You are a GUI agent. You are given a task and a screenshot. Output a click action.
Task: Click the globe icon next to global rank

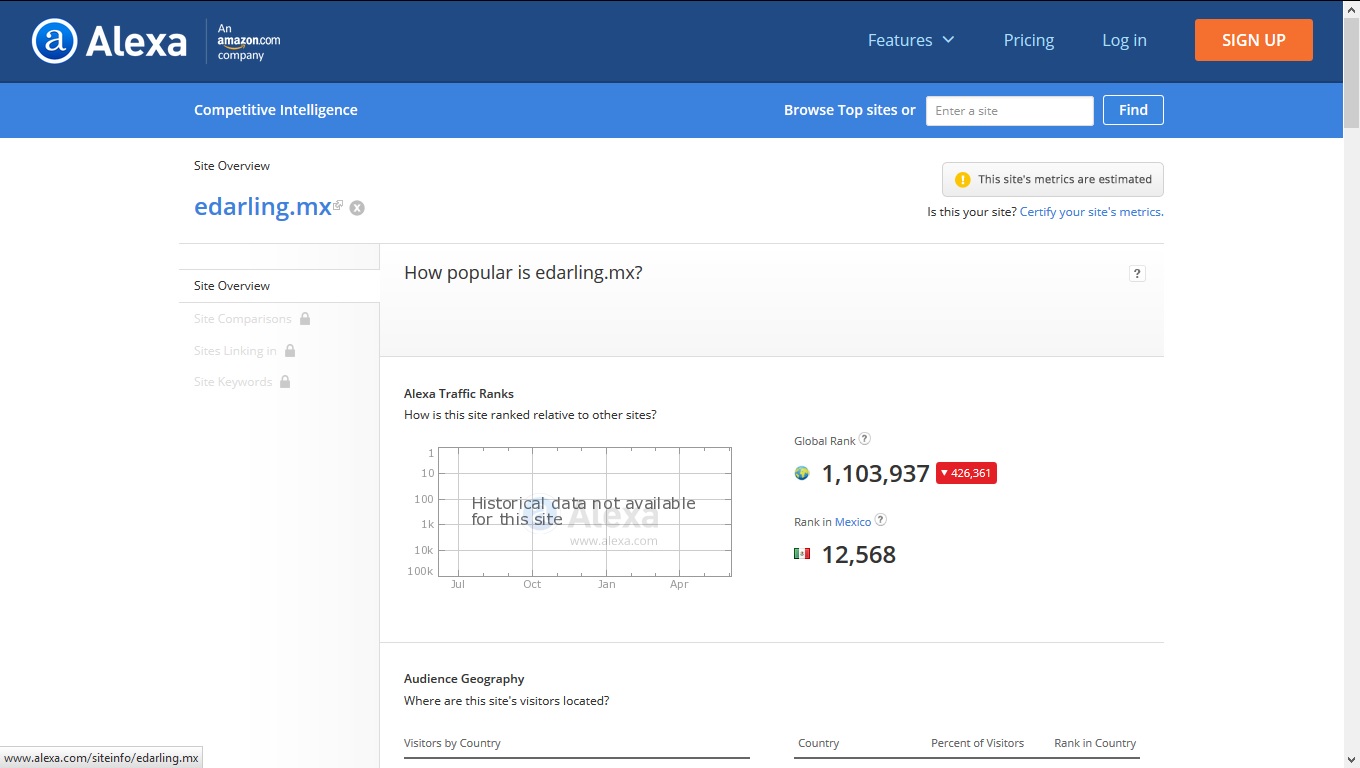point(802,473)
